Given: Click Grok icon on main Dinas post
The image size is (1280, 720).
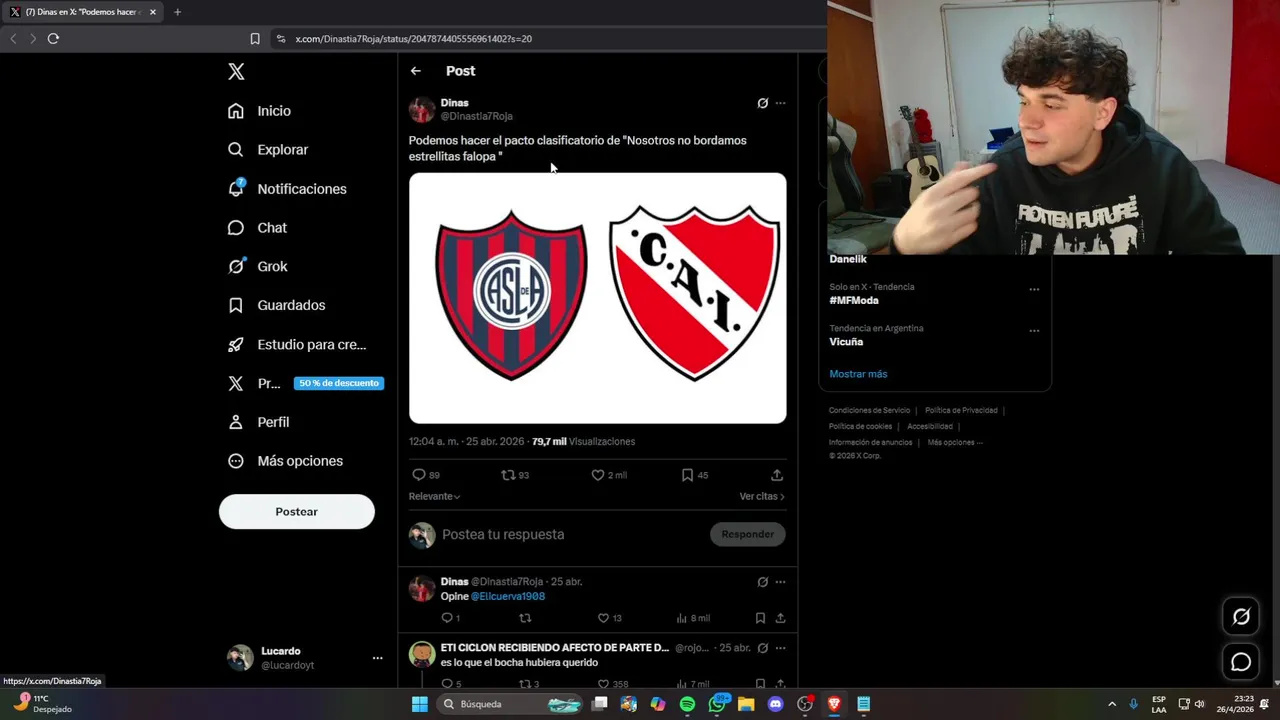Looking at the screenshot, I should [763, 103].
